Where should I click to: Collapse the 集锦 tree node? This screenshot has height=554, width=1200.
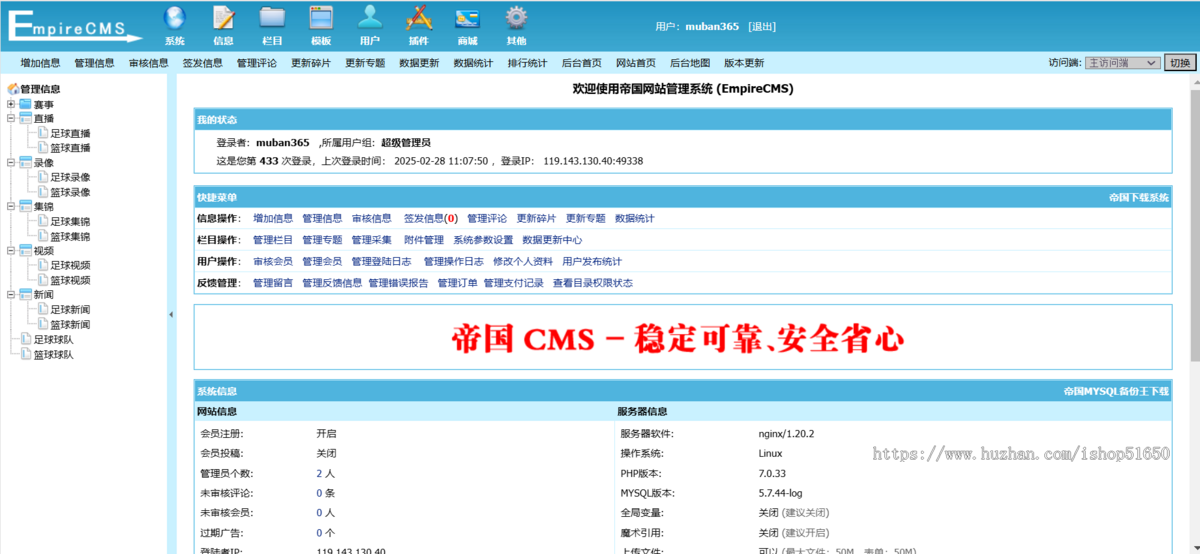click(11, 206)
